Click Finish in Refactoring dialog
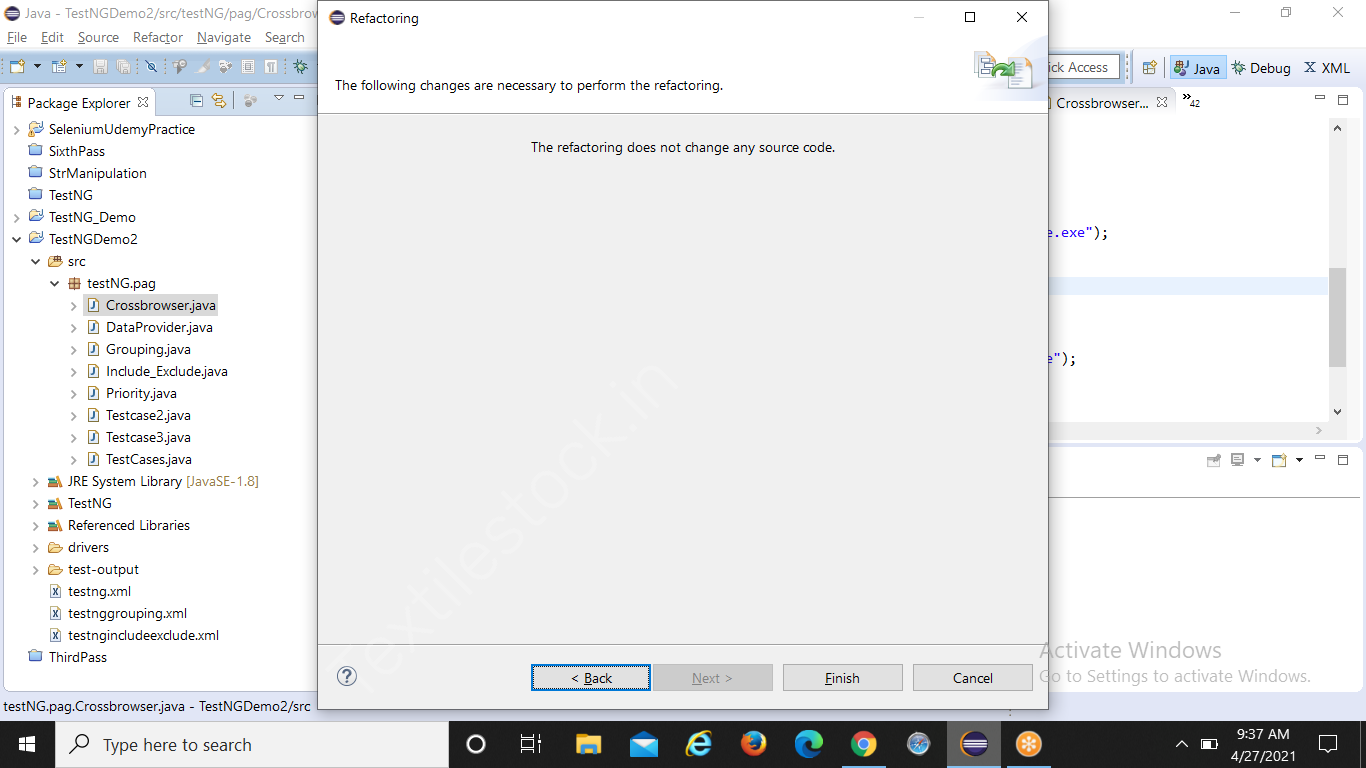The height and width of the screenshot is (768, 1366). tap(843, 677)
